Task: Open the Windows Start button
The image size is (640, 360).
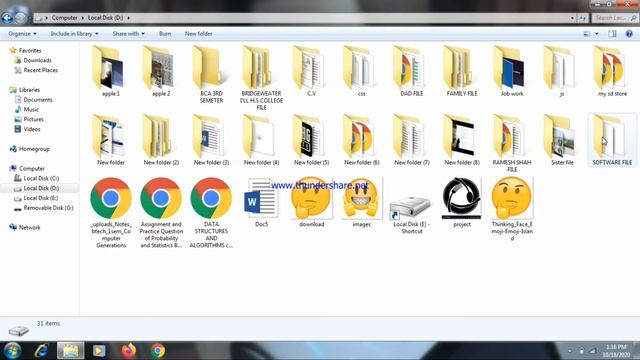Action: coord(12,350)
